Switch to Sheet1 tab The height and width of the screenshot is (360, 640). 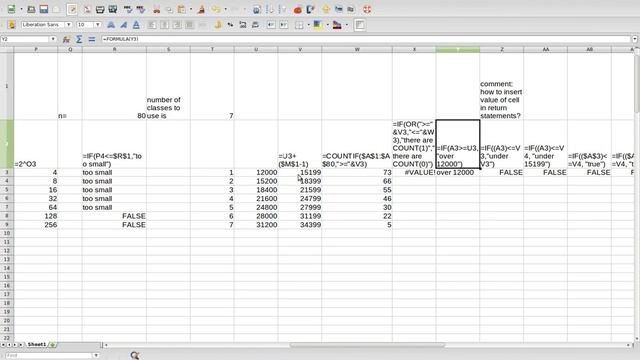tap(37, 345)
